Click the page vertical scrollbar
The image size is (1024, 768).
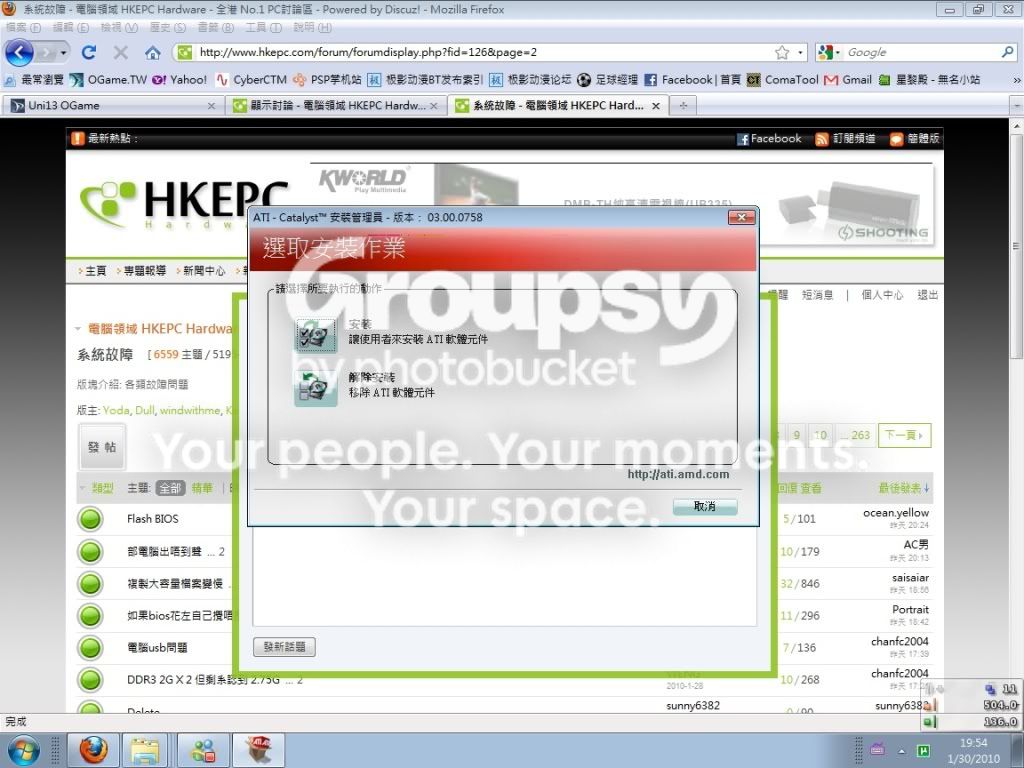[x=1016, y=418]
